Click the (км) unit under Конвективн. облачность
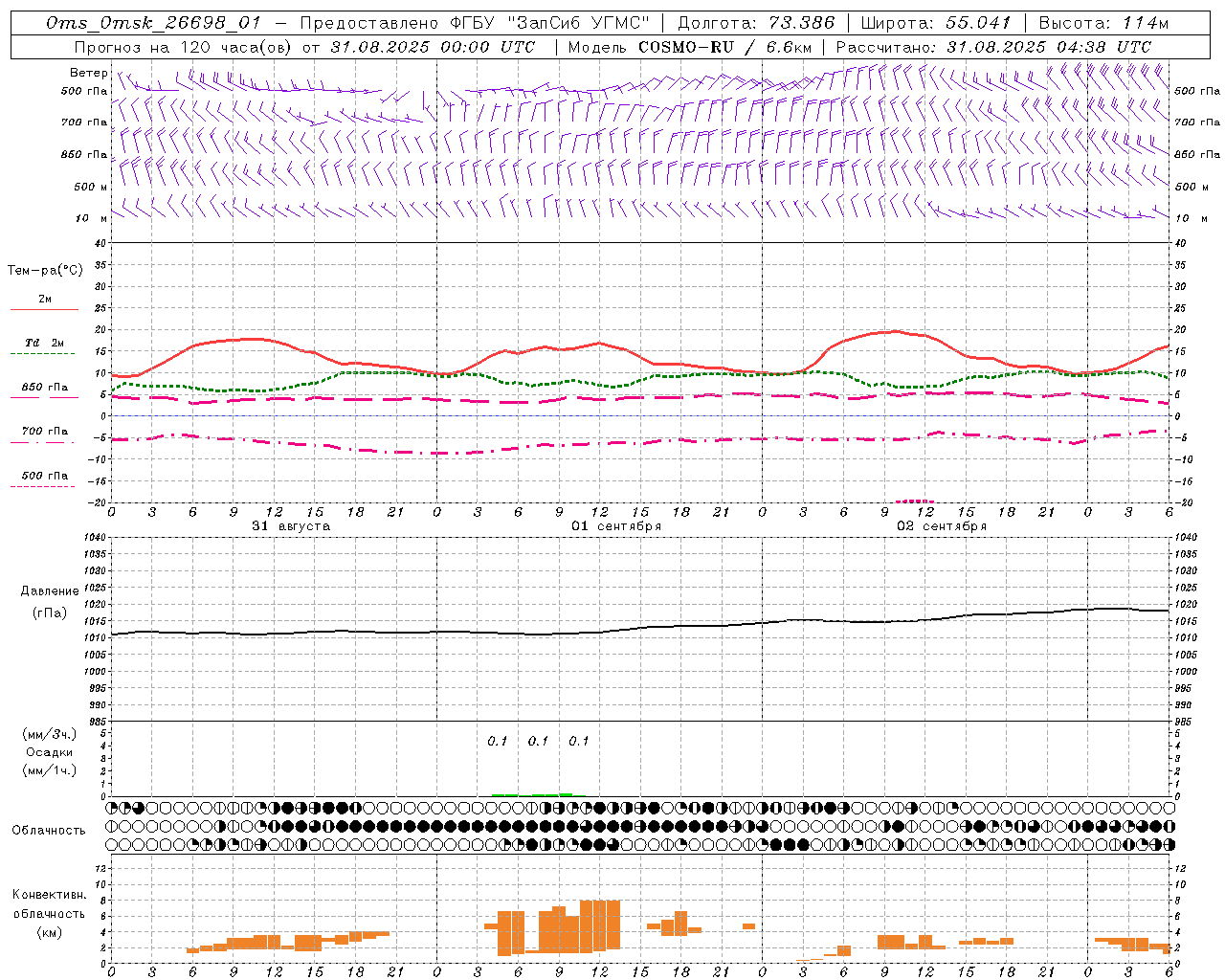The image size is (1225, 980). (49, 931)
